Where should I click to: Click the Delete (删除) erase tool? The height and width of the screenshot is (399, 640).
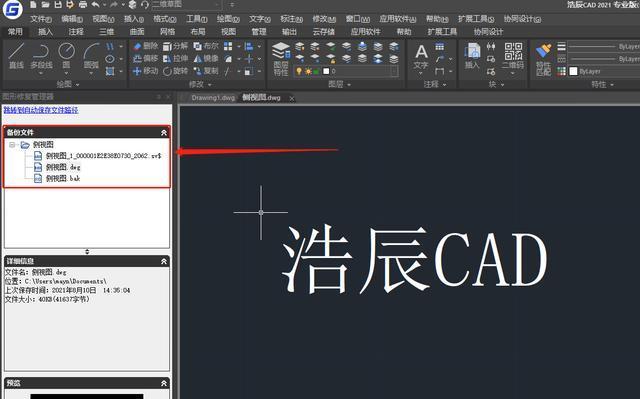[146, 46]
